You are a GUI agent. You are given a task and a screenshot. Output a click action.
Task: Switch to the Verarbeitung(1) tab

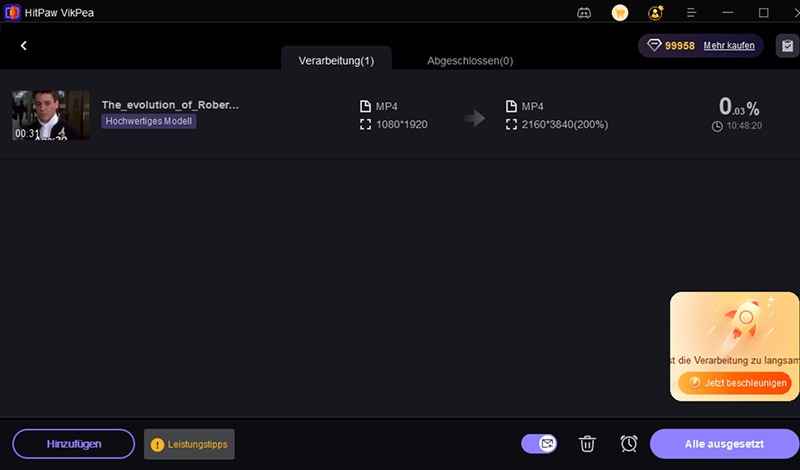tap(336, 60)
